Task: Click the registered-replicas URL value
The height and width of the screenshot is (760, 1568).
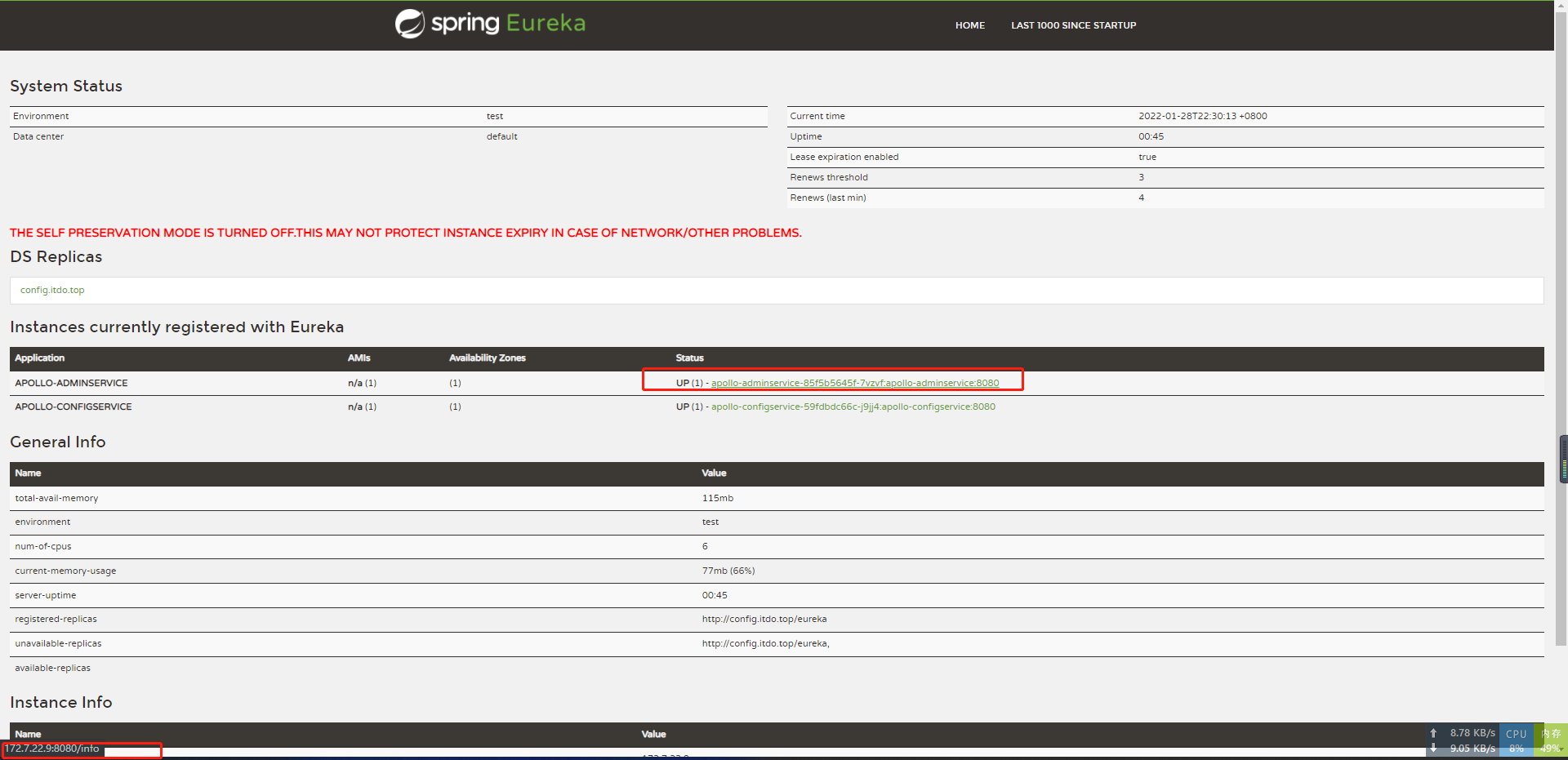Action: (x=764, y=619)
